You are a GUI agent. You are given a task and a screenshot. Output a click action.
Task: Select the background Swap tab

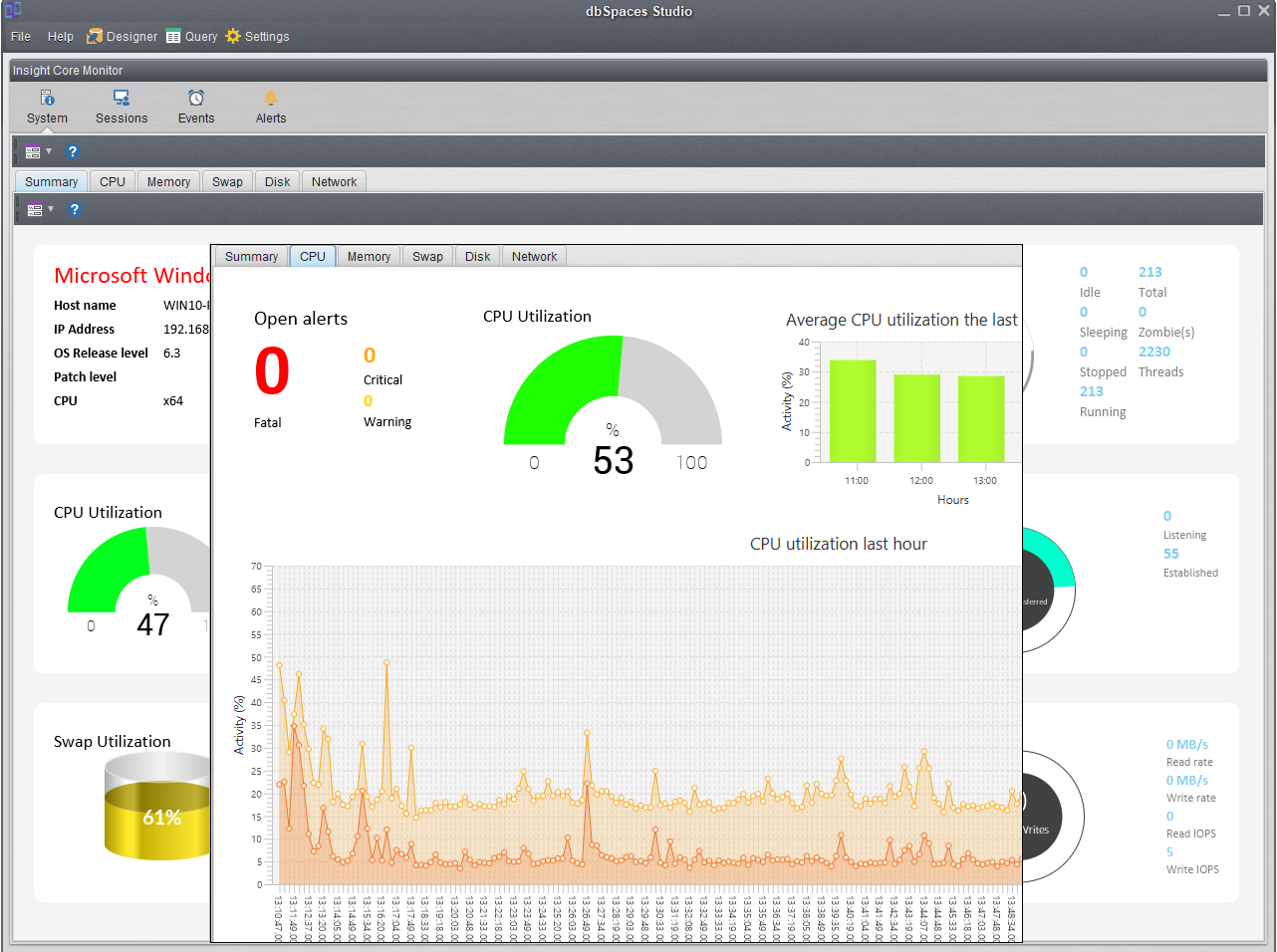point(227,182)
